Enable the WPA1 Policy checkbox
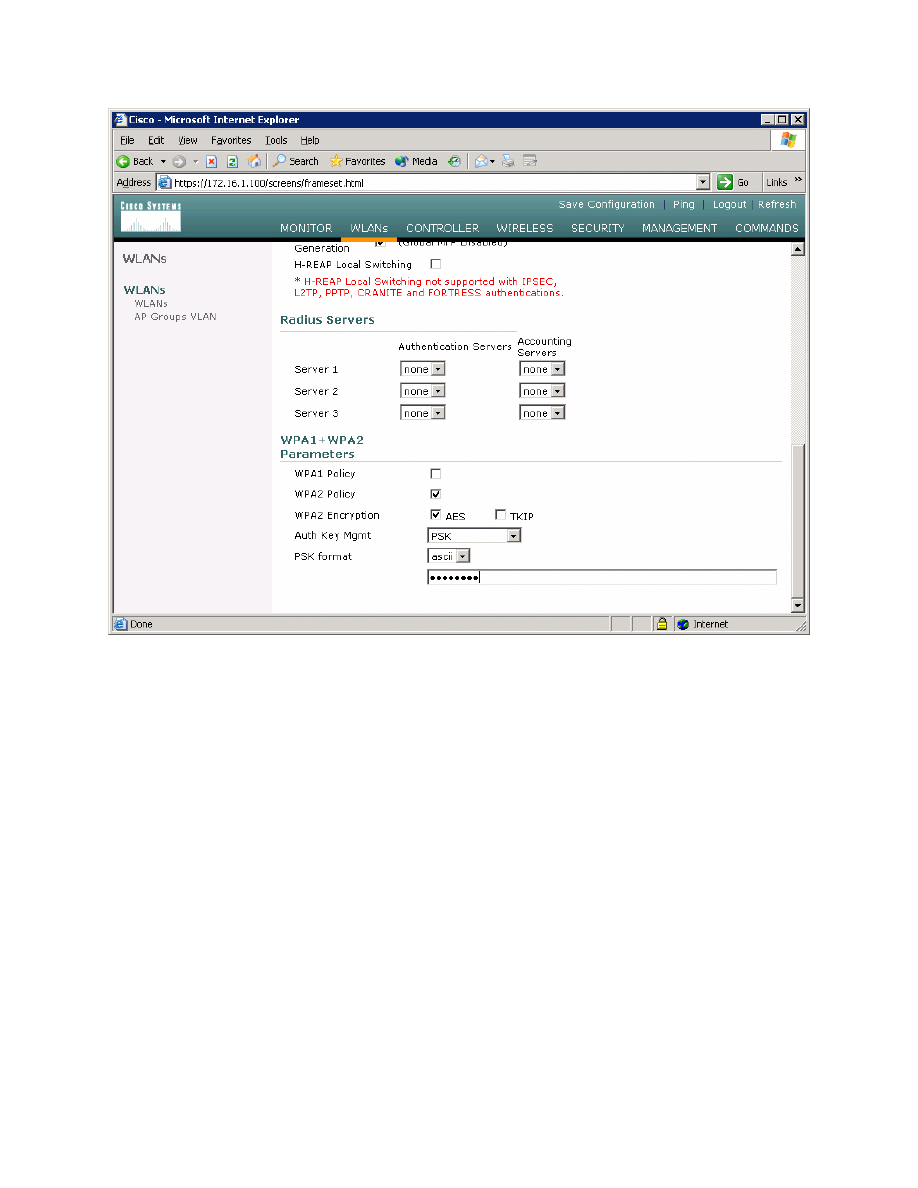 point(435,474)
